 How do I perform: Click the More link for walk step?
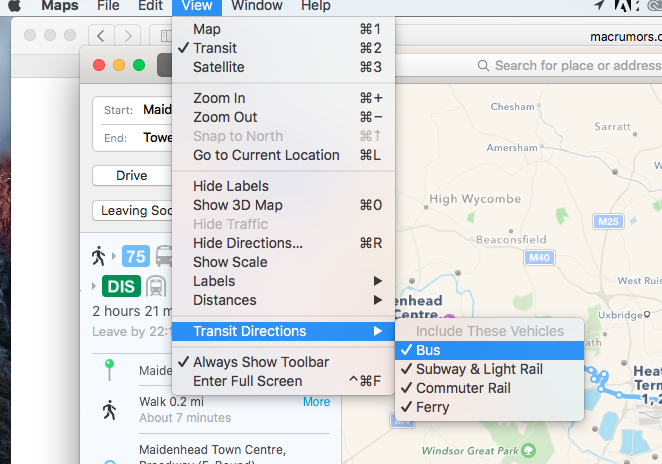316,402
